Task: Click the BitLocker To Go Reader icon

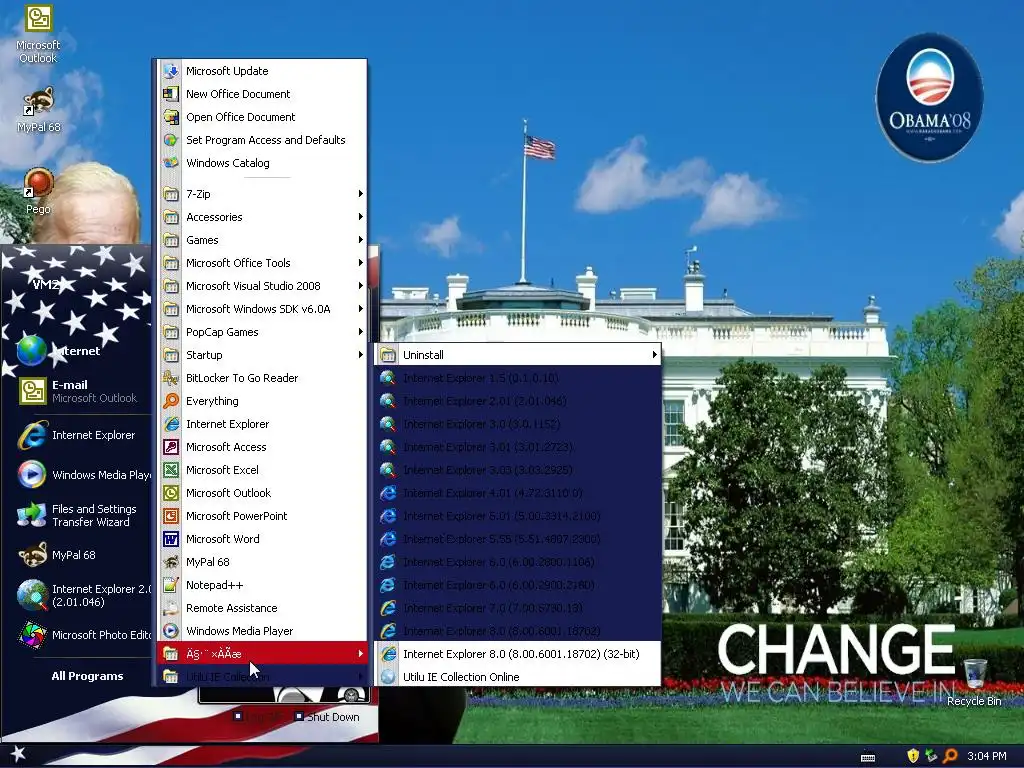Action: coord(170,378)
